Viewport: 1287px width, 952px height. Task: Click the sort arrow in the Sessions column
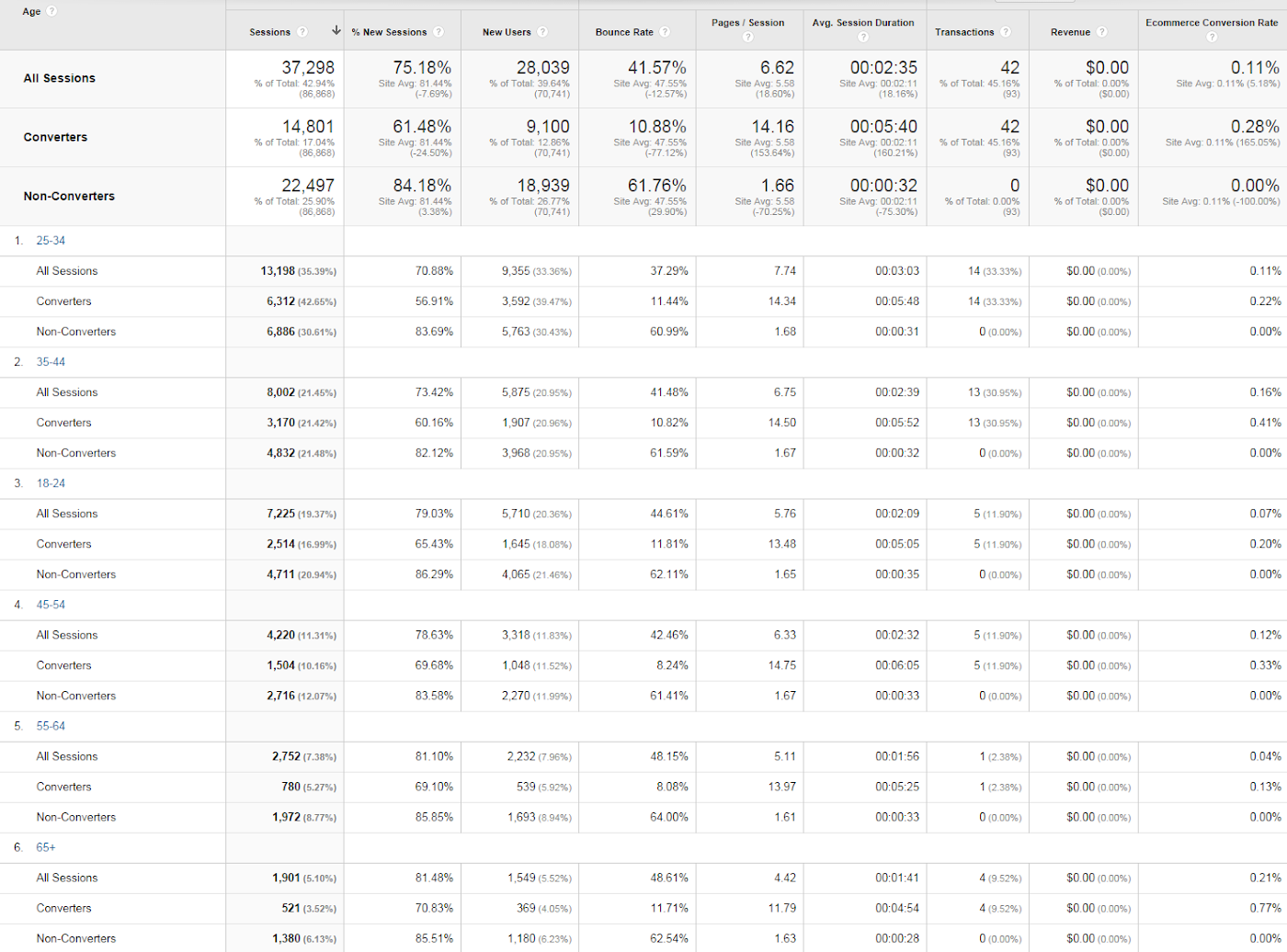[336, 31]
